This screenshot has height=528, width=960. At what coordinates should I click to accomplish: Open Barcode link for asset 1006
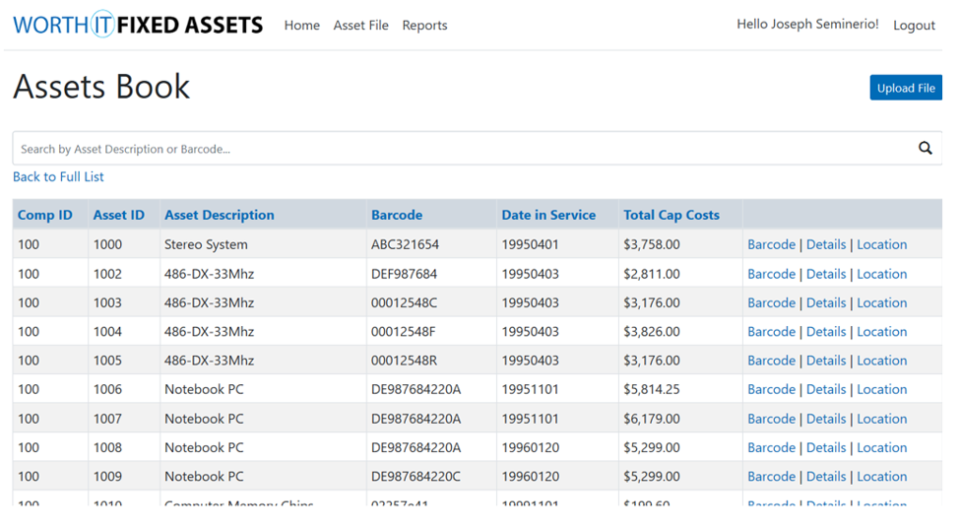[x=771, y=389]
